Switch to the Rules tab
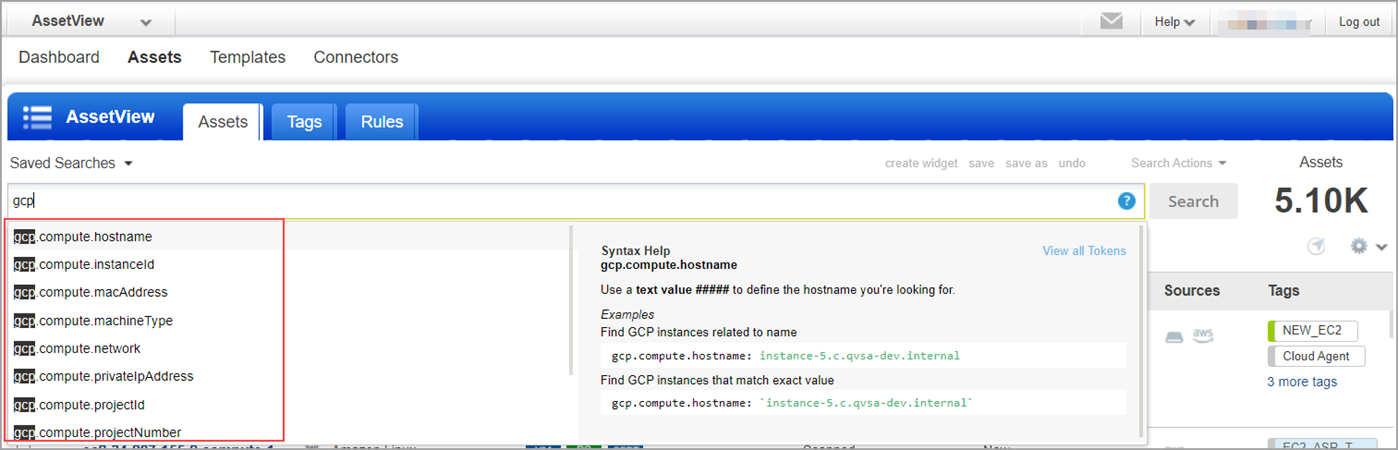 click(382, 122)
